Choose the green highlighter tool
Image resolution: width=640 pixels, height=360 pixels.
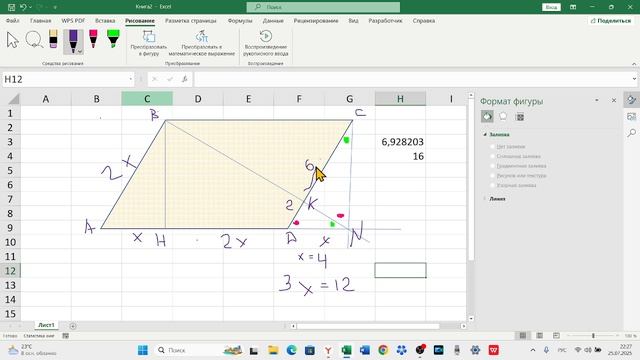click(113, 39)
